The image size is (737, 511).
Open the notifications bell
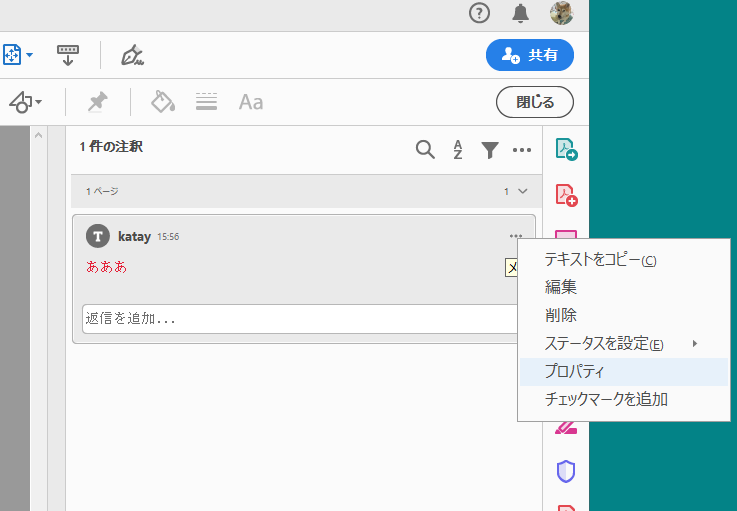520,13
